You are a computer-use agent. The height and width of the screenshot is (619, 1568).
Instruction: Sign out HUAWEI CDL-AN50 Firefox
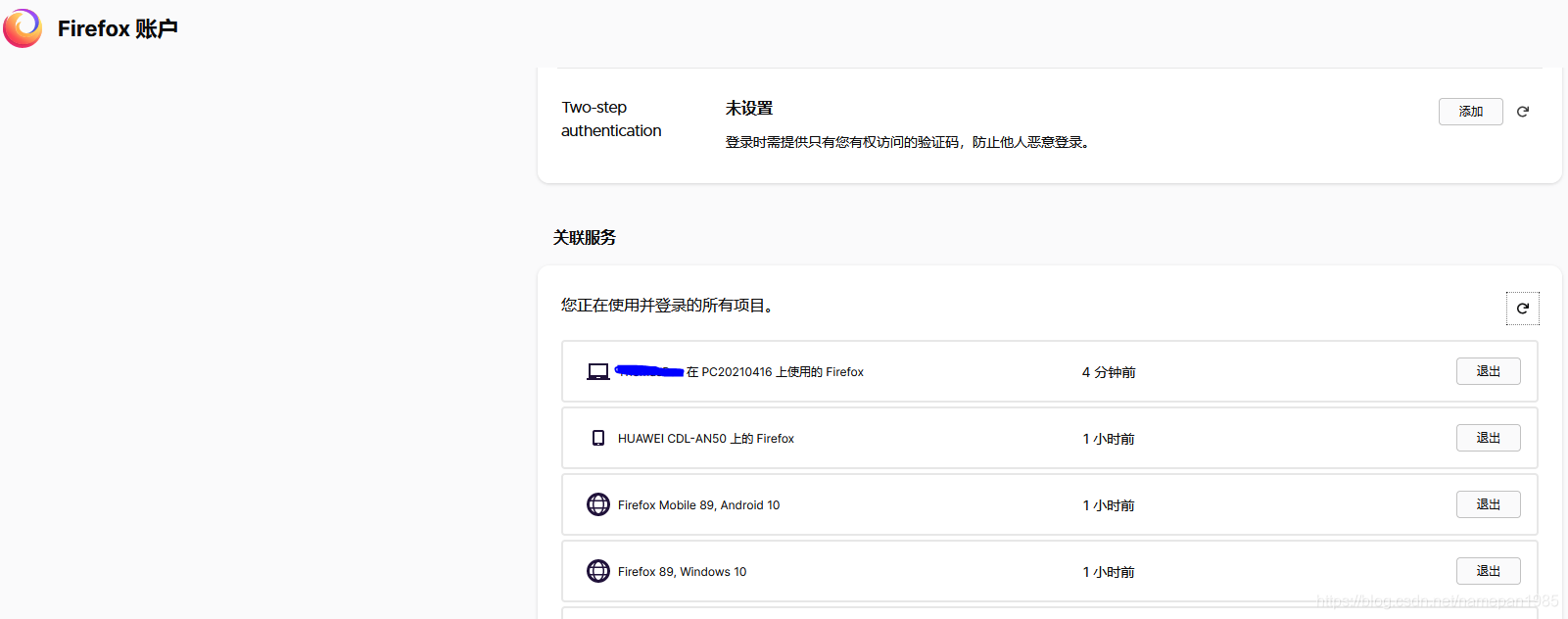1488,438
